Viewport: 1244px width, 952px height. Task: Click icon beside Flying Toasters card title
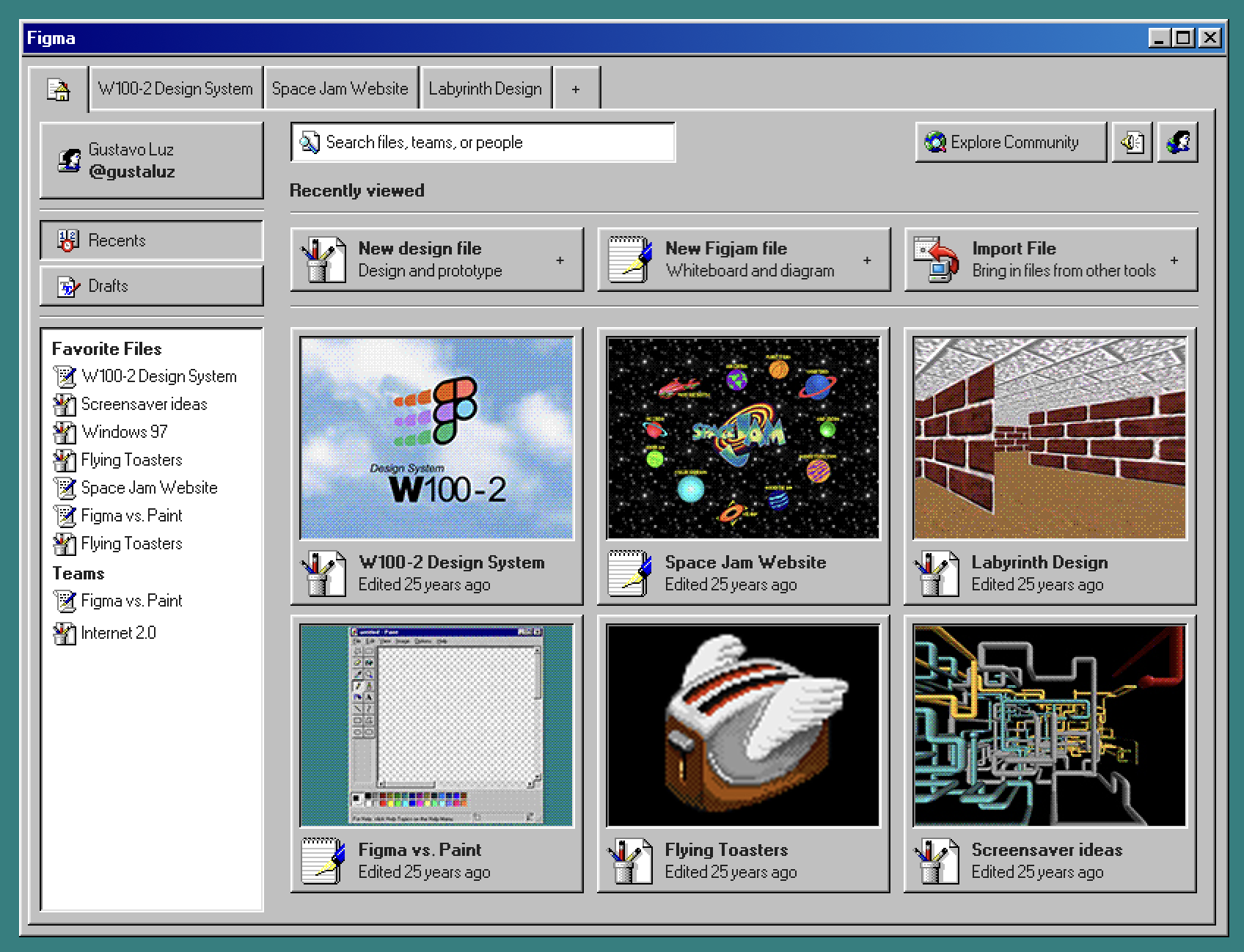pos(630,861)
